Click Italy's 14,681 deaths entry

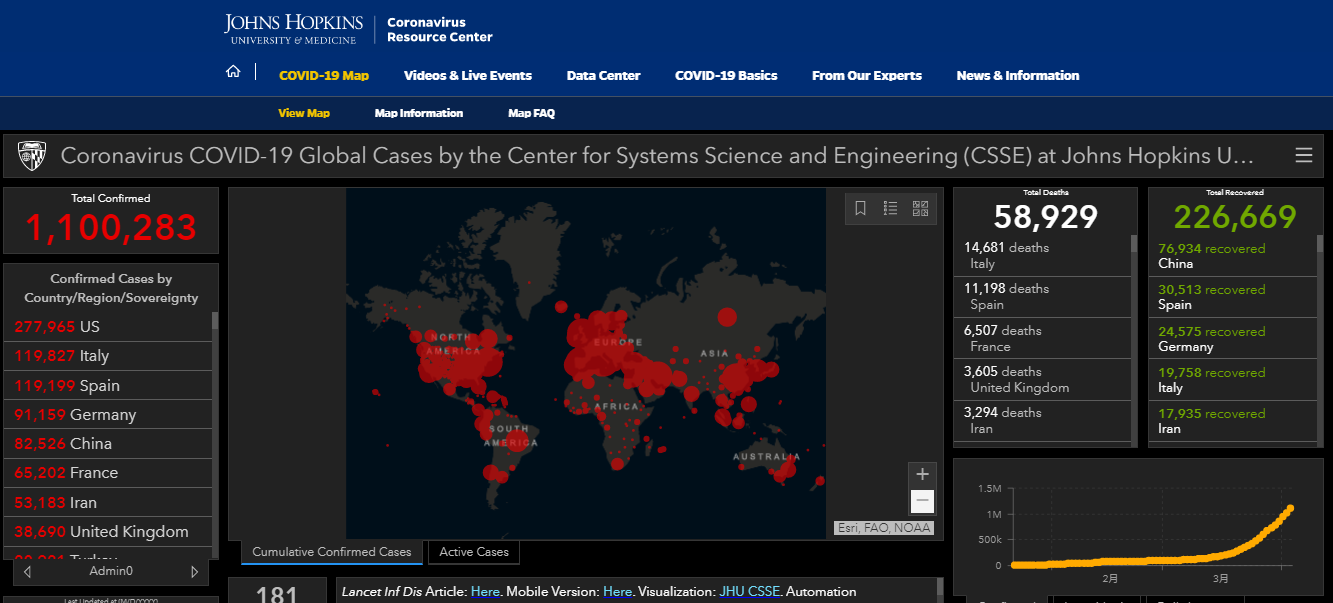[x=1043, y=256]
